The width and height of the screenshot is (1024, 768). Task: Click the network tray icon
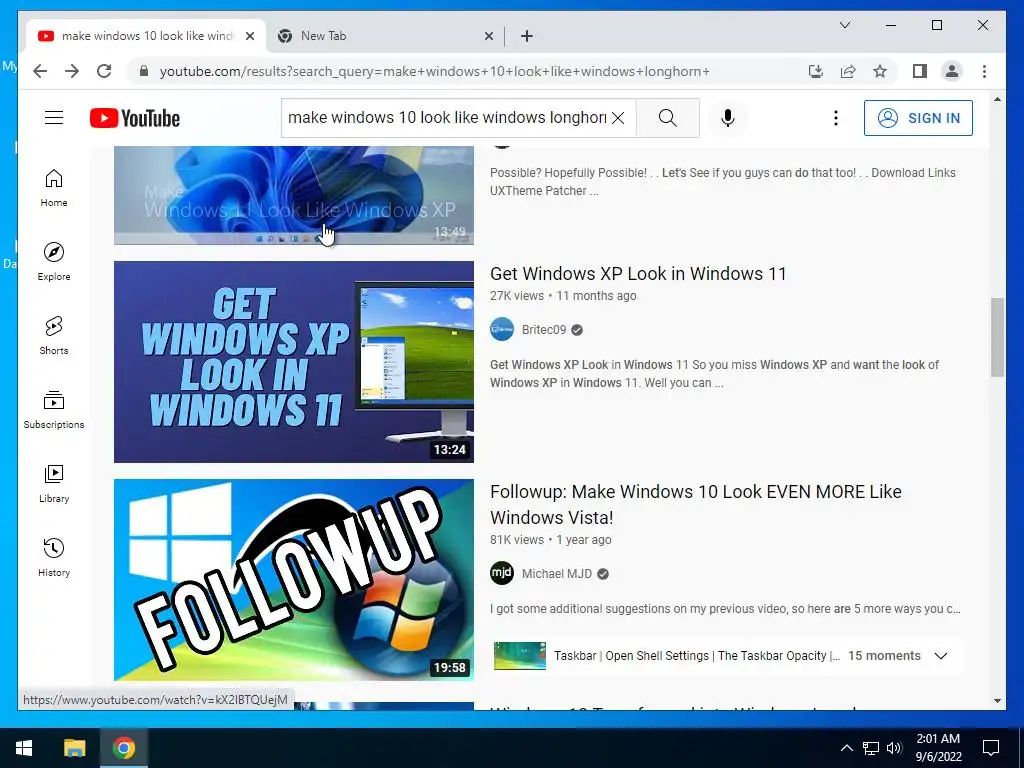point(871,748)
